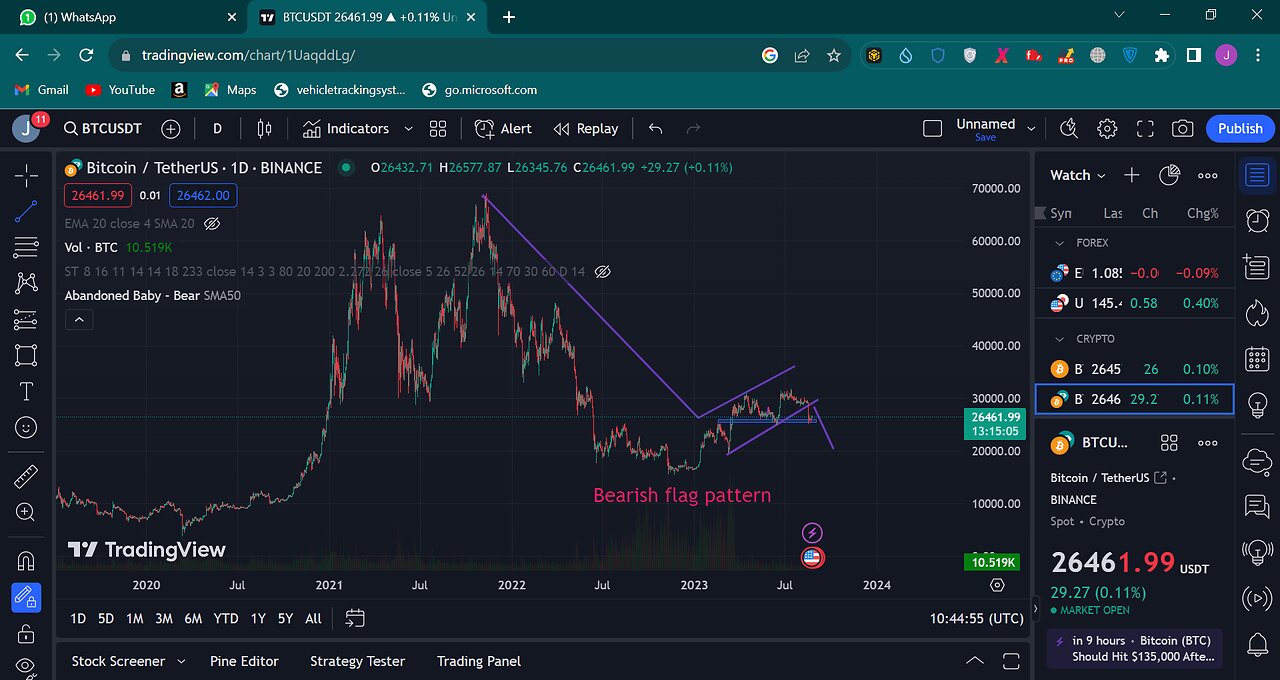Take a chart snapshot with camera icon
The image size is (1280, 680).
1183,129
